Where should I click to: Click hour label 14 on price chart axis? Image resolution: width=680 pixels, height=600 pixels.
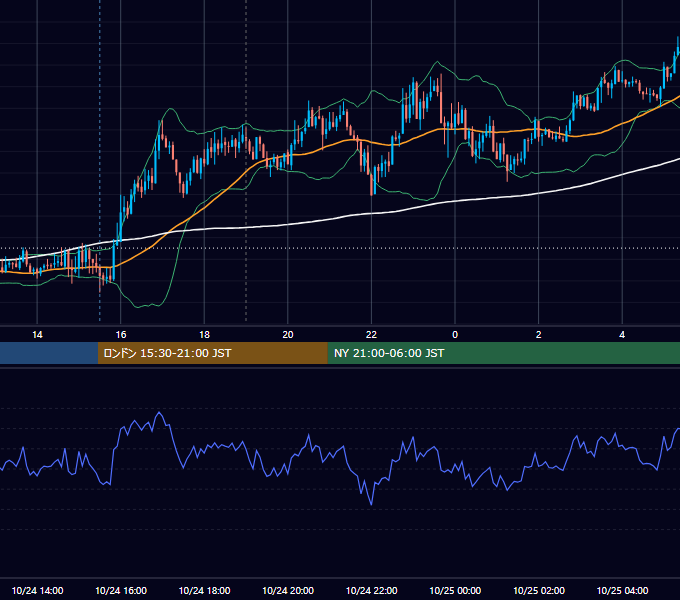point(37,335)
